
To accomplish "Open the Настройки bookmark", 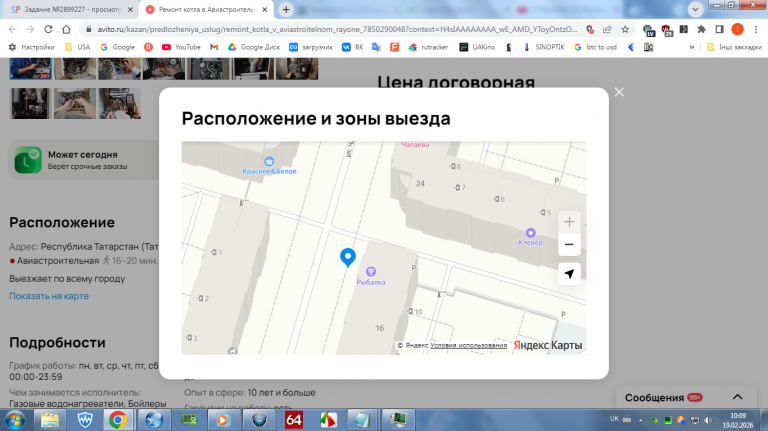I will tap(31, 47).
